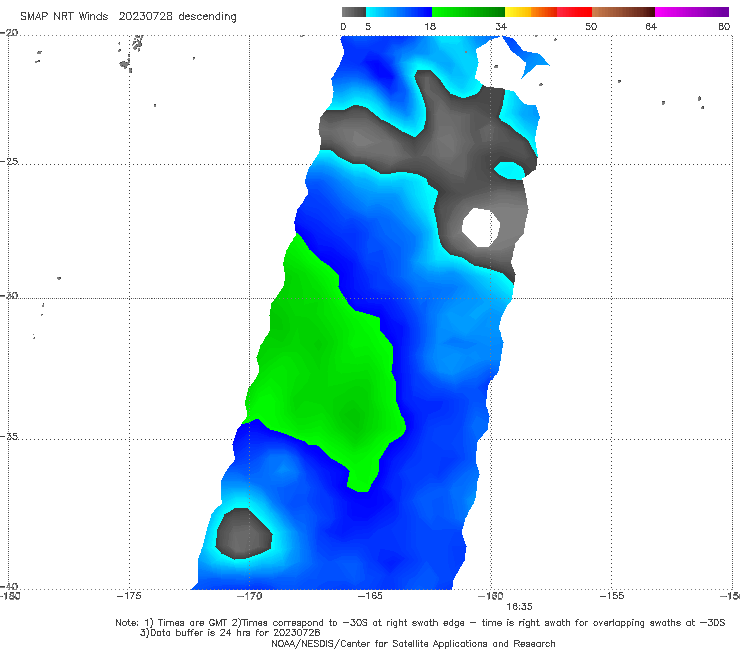Click the word 'descending' in the title
The width and height of the screenshot is (740, 650).
pos(207,17)
